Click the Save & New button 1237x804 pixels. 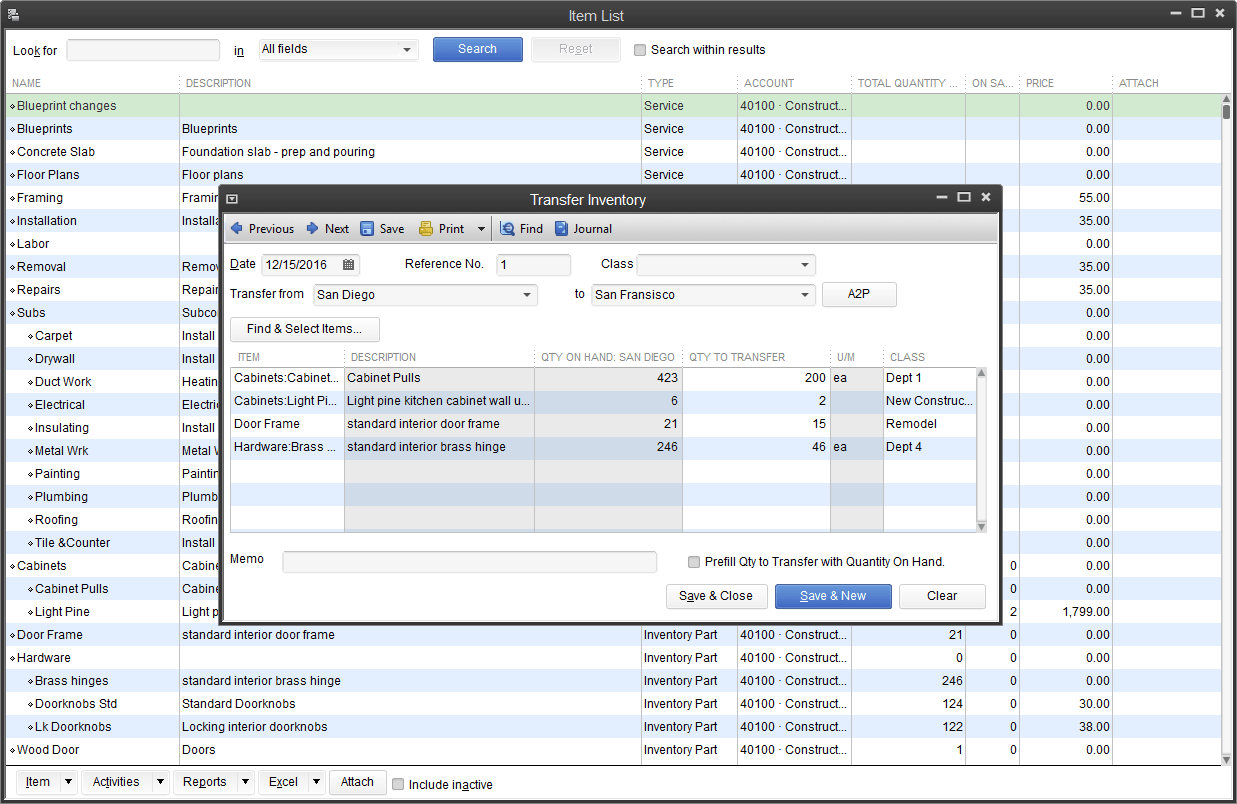coord(833,596)
